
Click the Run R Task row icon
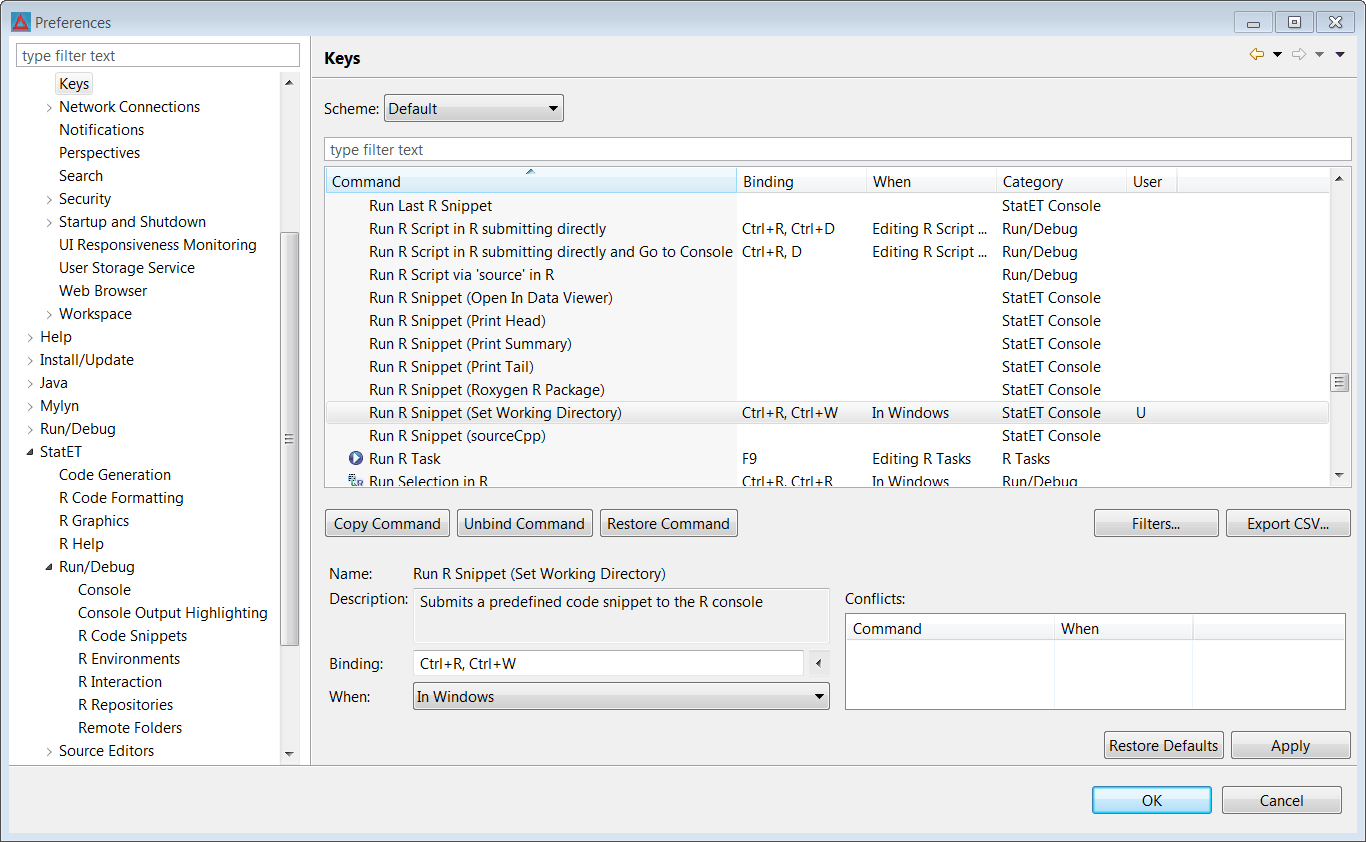click(x=355, y=458)
